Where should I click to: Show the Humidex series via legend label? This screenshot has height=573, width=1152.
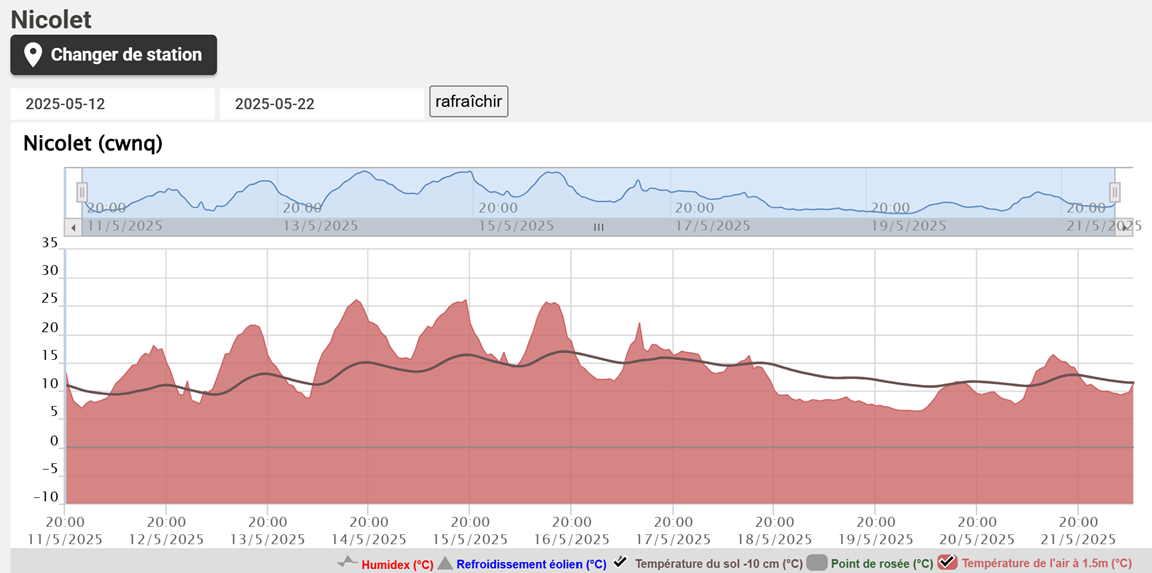(397, 564)
